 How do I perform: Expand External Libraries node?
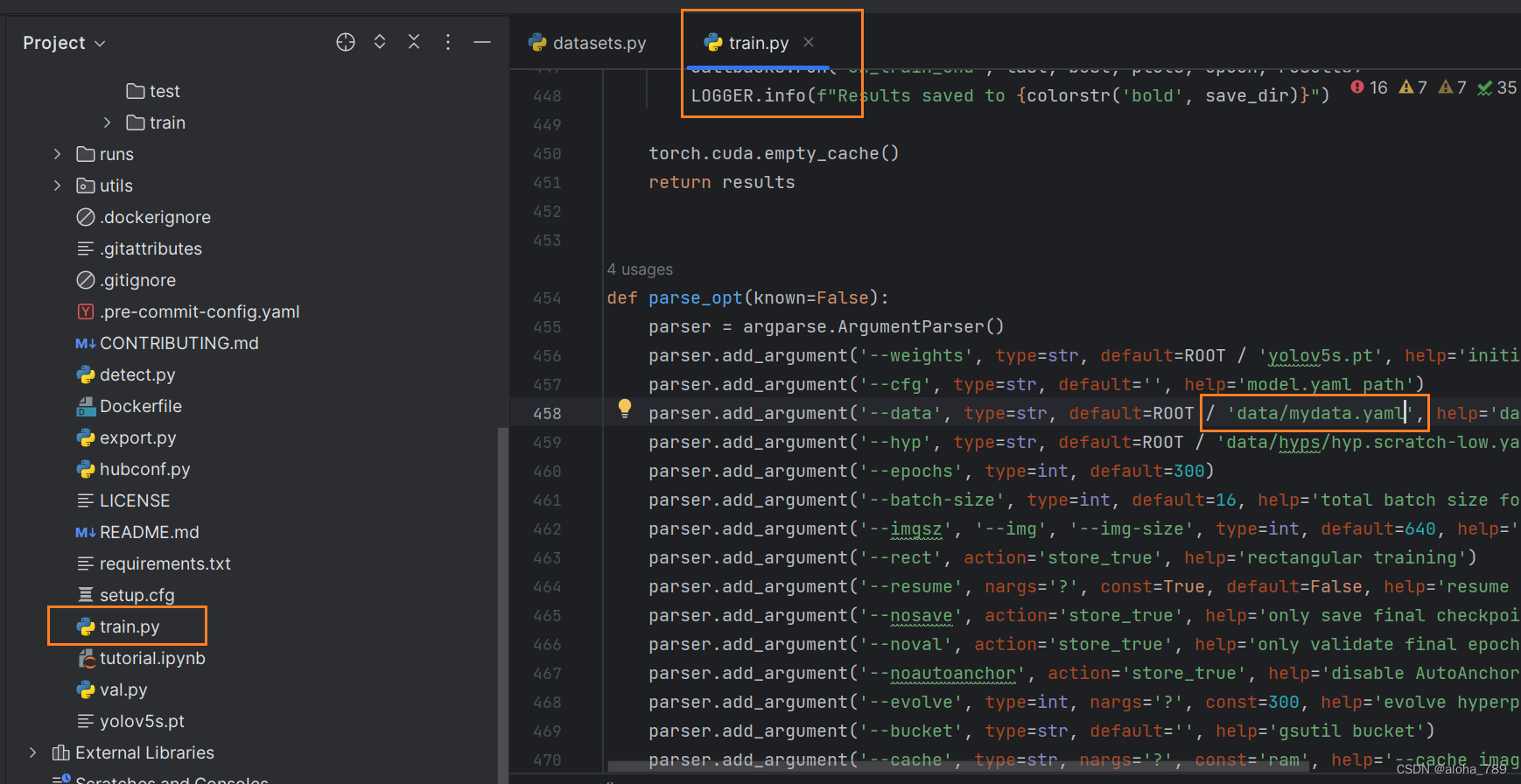coord(33,752)
